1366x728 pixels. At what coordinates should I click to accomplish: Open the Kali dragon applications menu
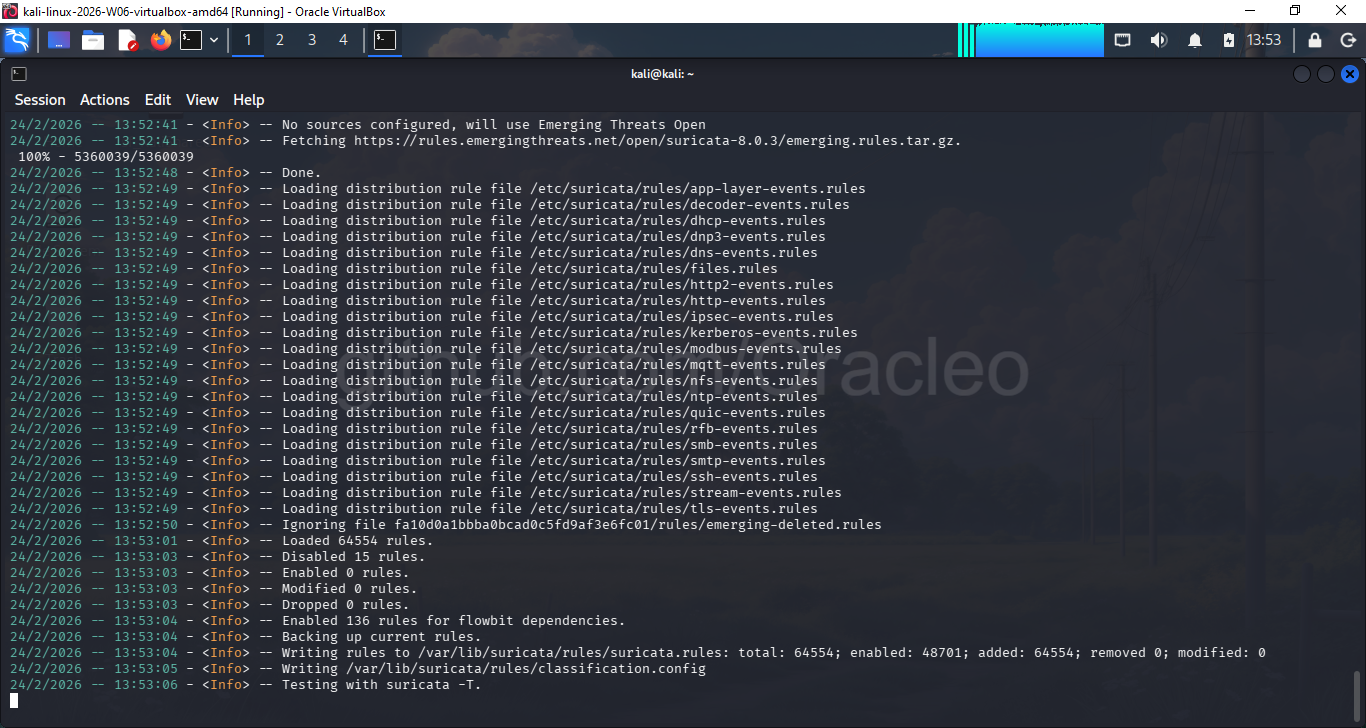pyautogui.click(x=17, y=40)
